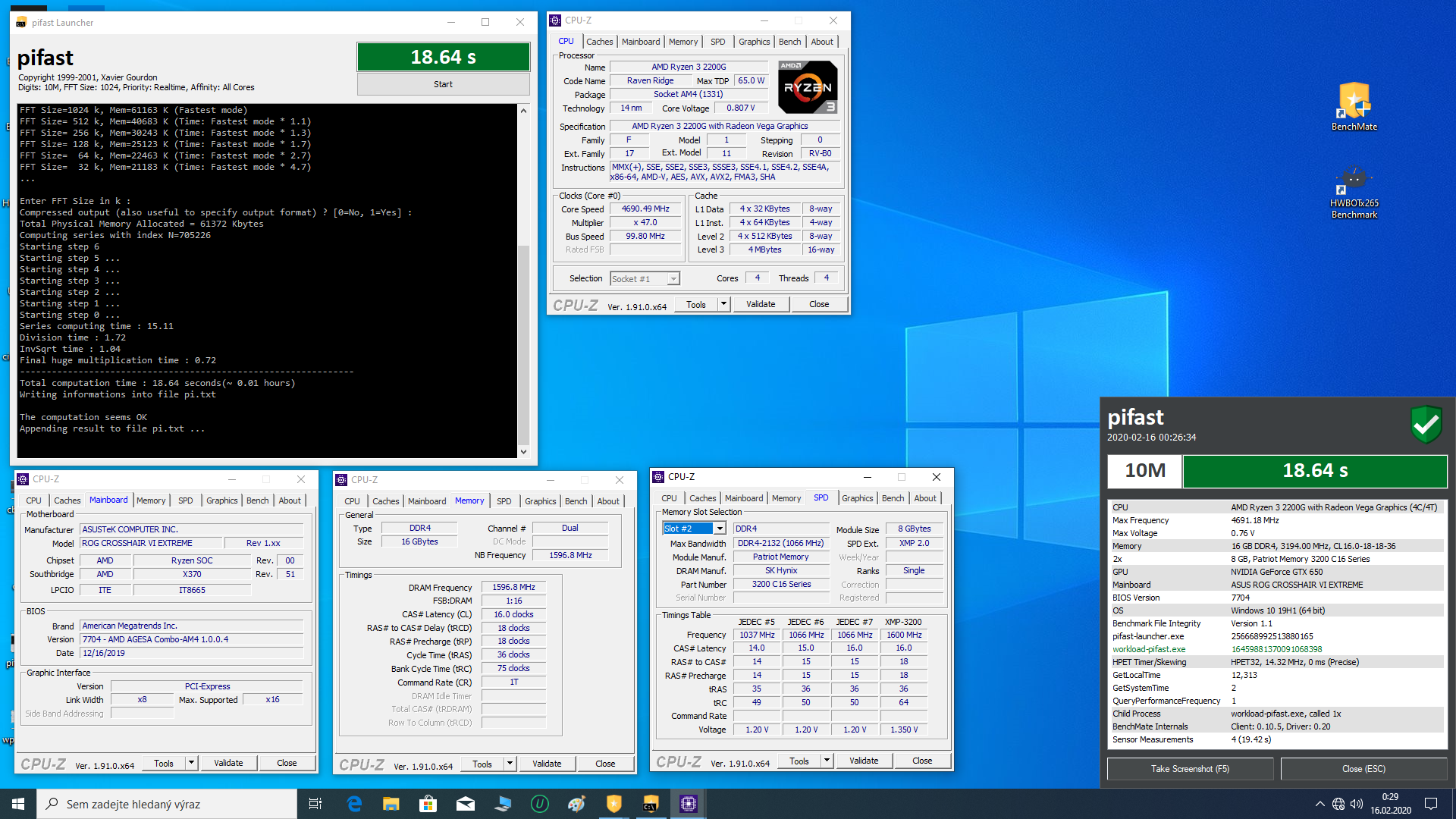Click the green 18.64 s result in pifast Launcher
1456x819 pixels.
click(x=443, y=57)
